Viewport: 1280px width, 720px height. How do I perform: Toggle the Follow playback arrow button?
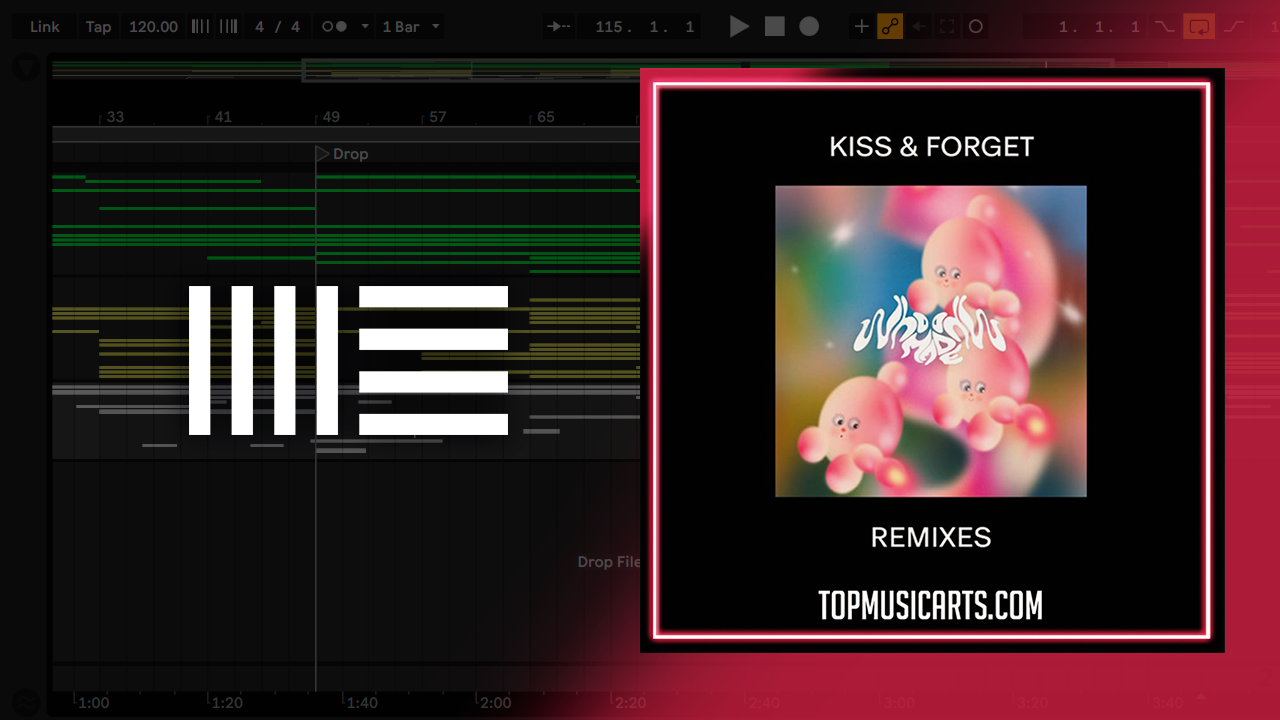[x=560, y=27]
